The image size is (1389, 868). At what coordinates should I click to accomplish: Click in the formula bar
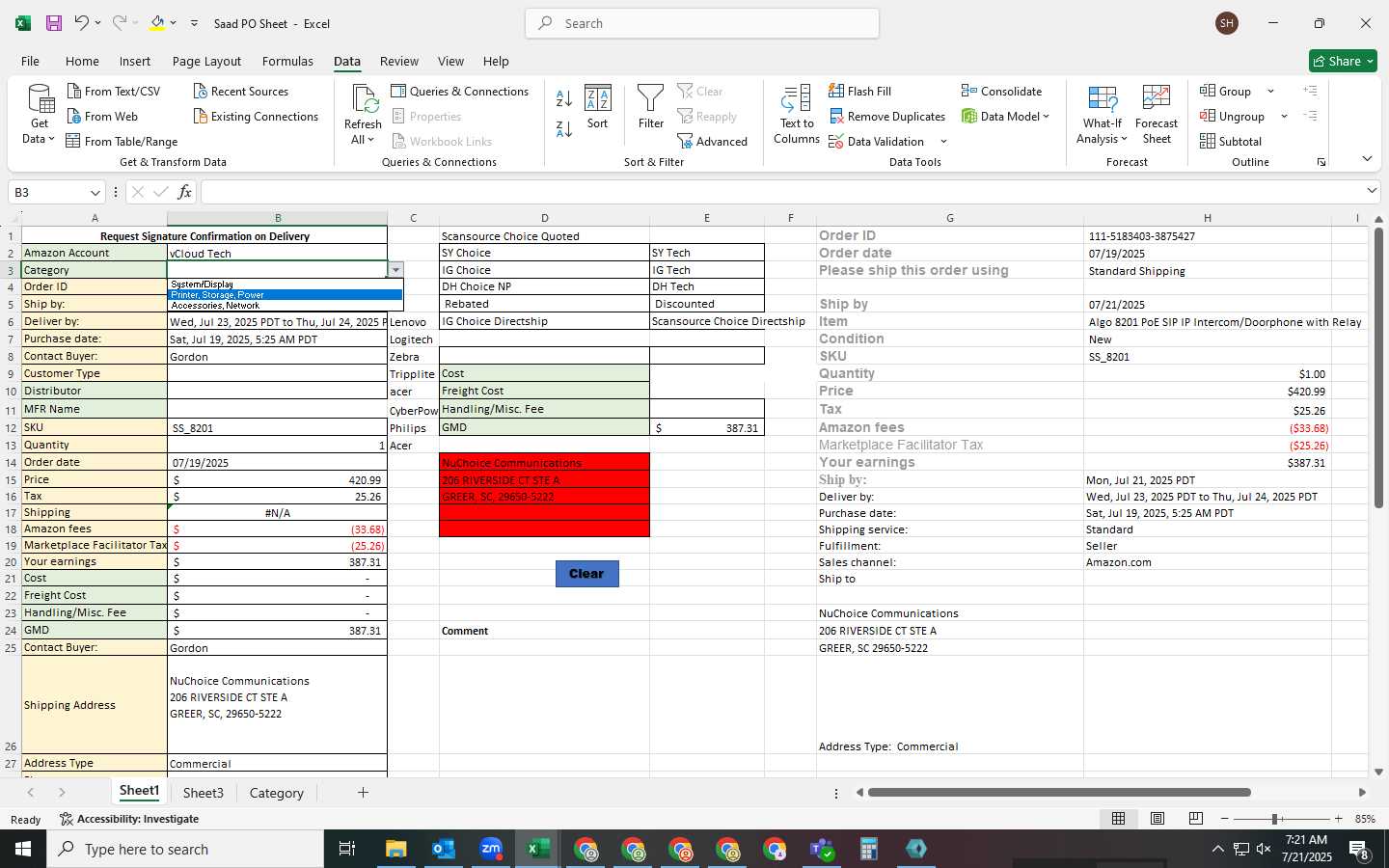pyautogui.click(x=781, y=192)
